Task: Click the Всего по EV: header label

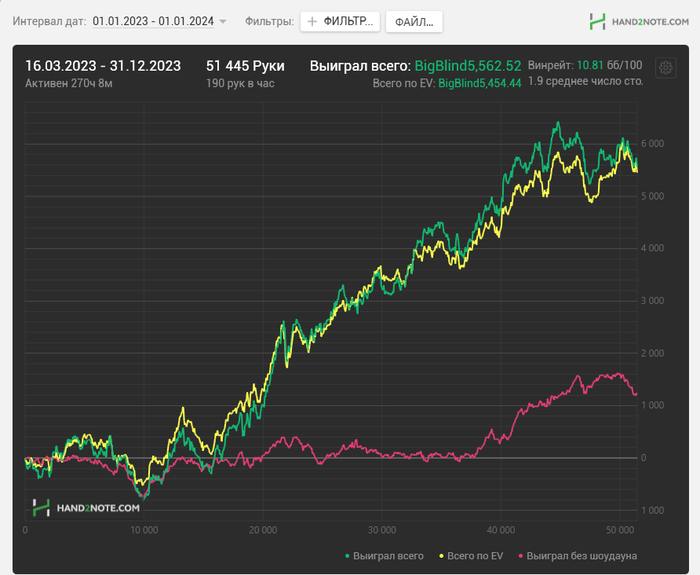Action: 404,83
